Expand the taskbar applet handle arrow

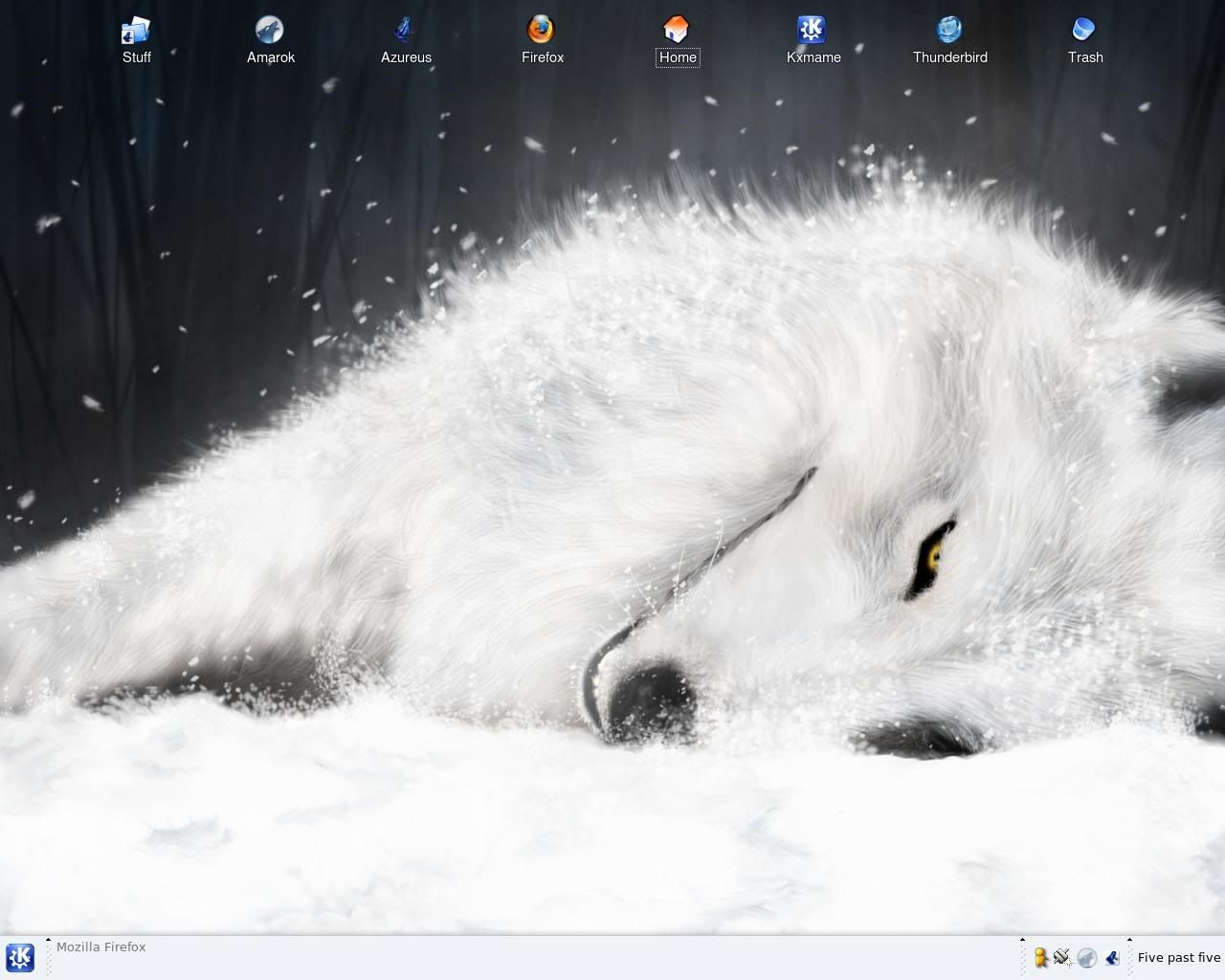48,940
